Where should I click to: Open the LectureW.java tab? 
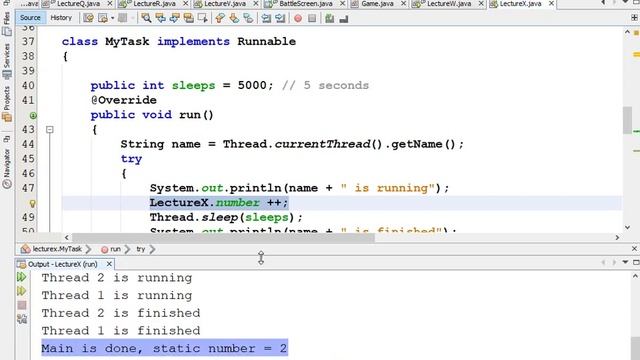(x=448, y=4)
